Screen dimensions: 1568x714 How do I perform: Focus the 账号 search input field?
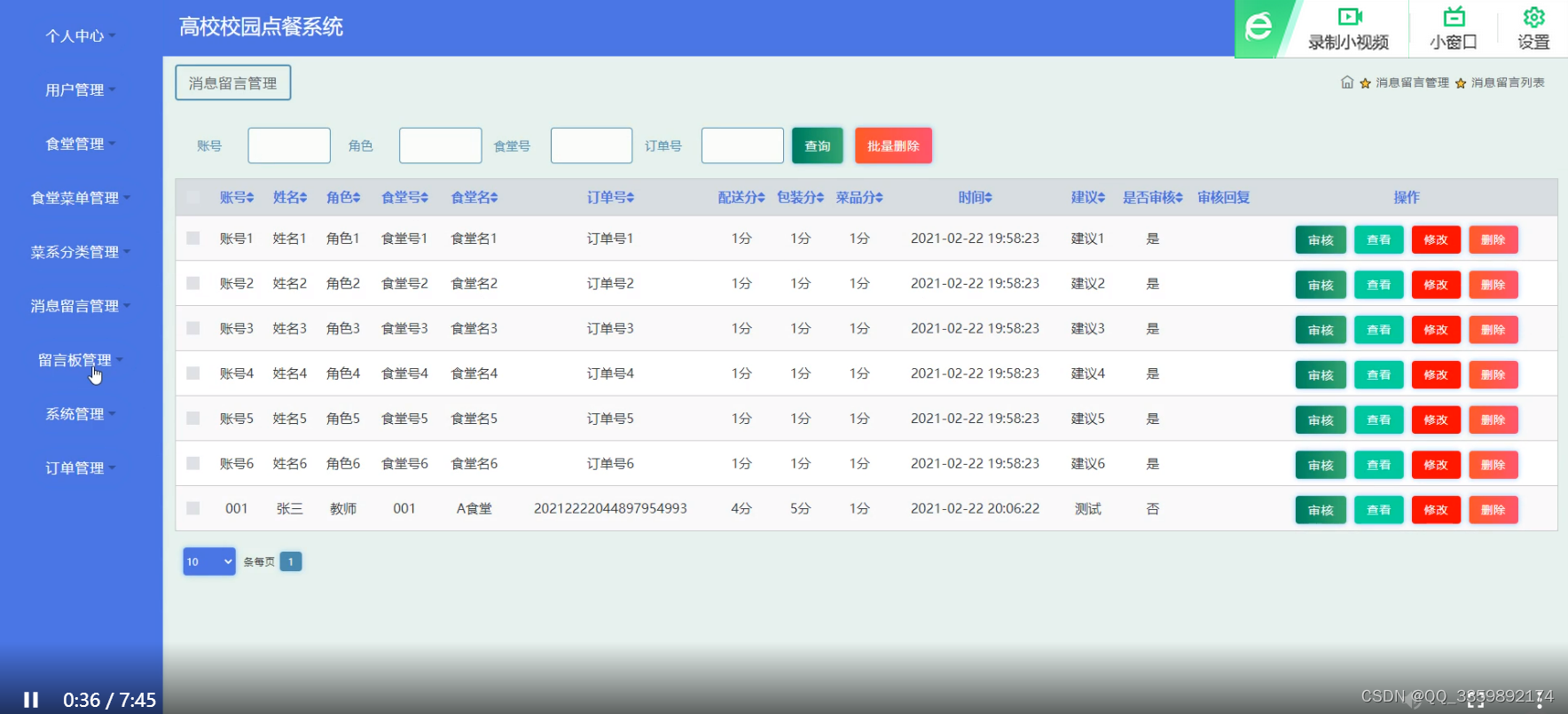(289, 145)
